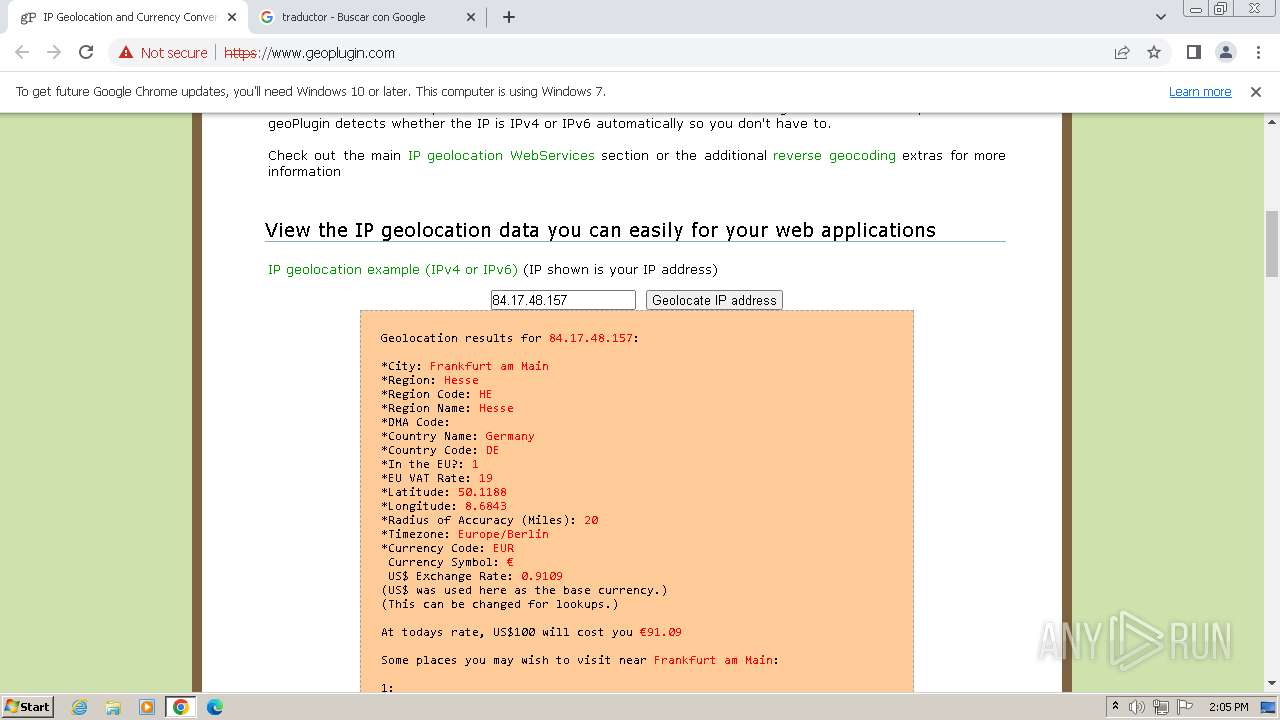
Task: Open the Action Center flag icon
Action: pos(1185,707)
